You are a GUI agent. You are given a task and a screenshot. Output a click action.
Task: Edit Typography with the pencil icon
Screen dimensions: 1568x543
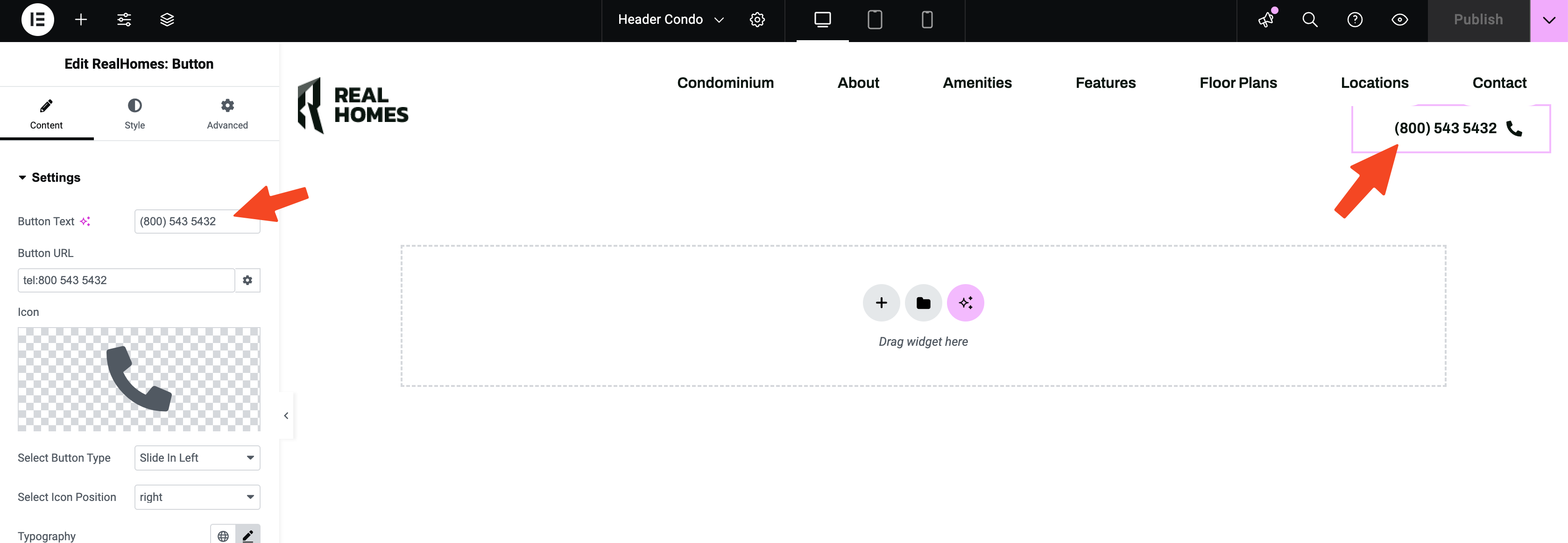(248, 536)
